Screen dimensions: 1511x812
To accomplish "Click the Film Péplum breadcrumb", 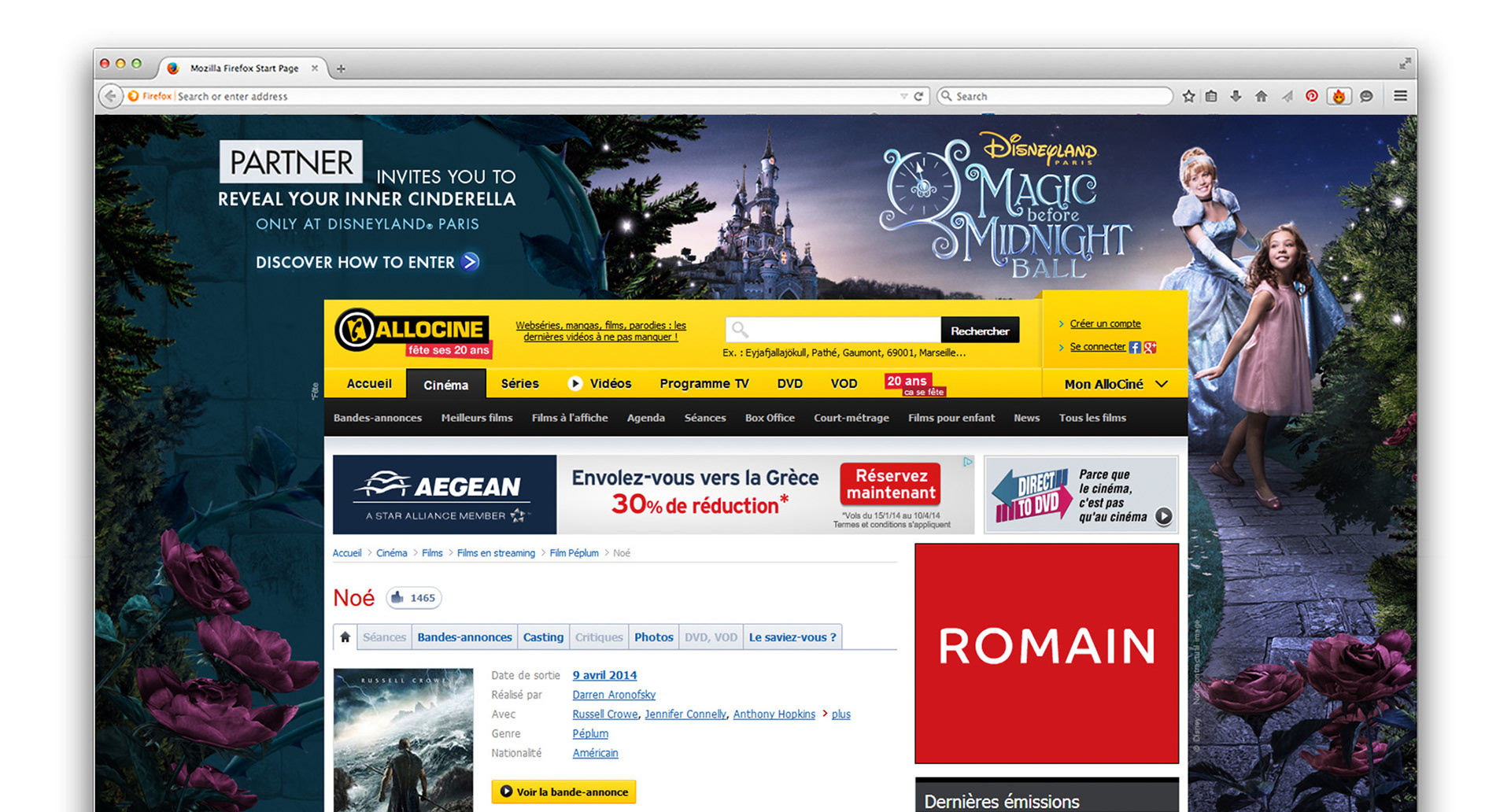I will (x=574, y=553).
